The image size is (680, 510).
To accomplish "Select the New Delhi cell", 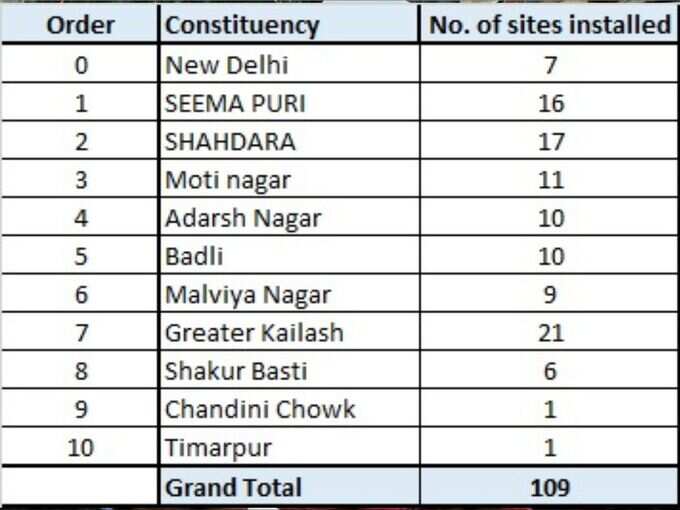I will pyautogui.click(x=290, y=65).
